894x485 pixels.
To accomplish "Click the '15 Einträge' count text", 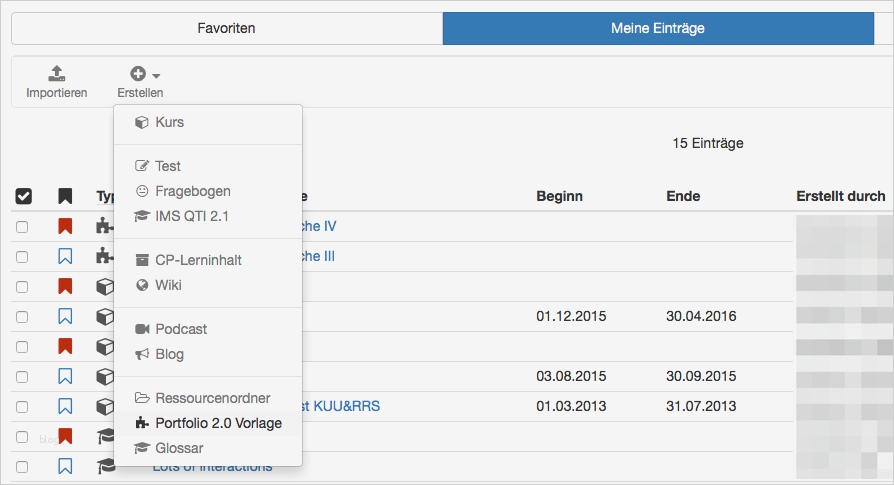I will 708,143.
